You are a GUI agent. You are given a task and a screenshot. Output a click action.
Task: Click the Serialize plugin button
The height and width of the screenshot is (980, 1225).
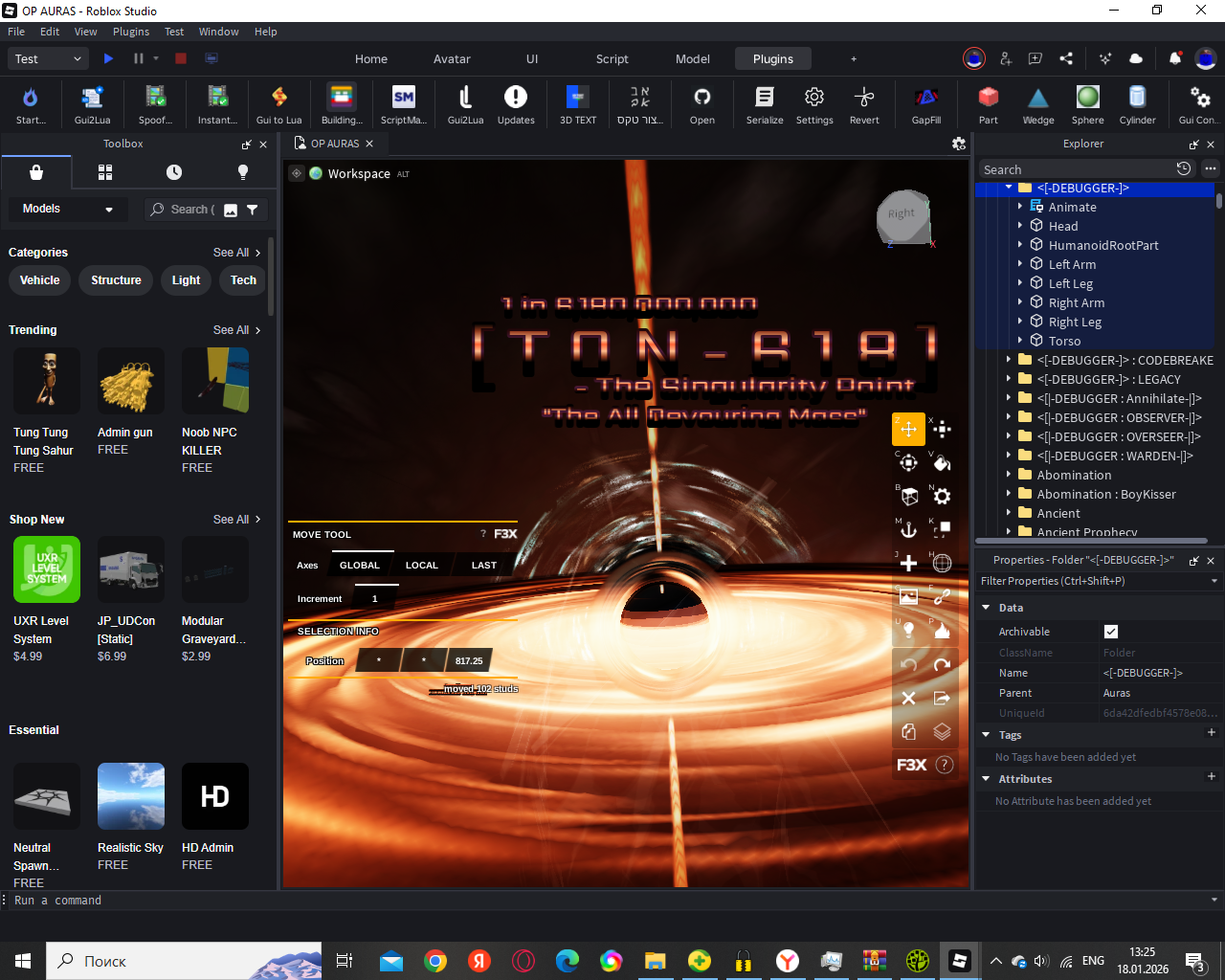tap(765, 104)
